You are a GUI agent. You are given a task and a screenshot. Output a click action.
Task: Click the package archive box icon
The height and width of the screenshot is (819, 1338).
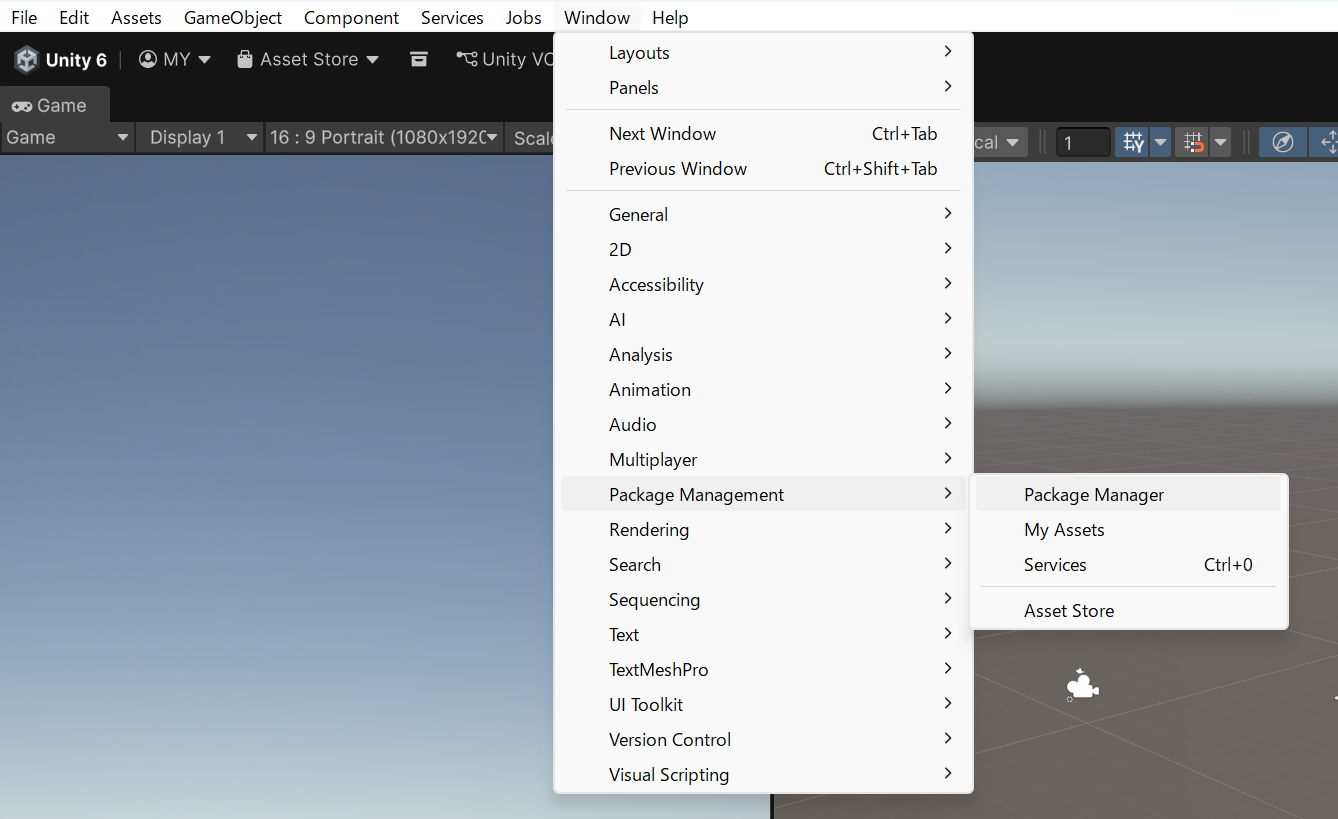pos(419,60)
